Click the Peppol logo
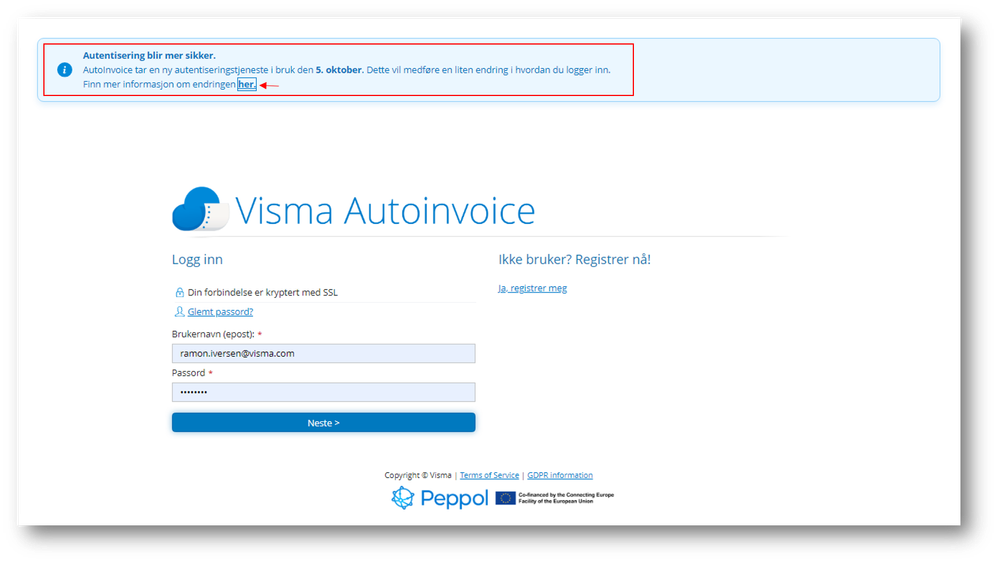 [440, 498]
